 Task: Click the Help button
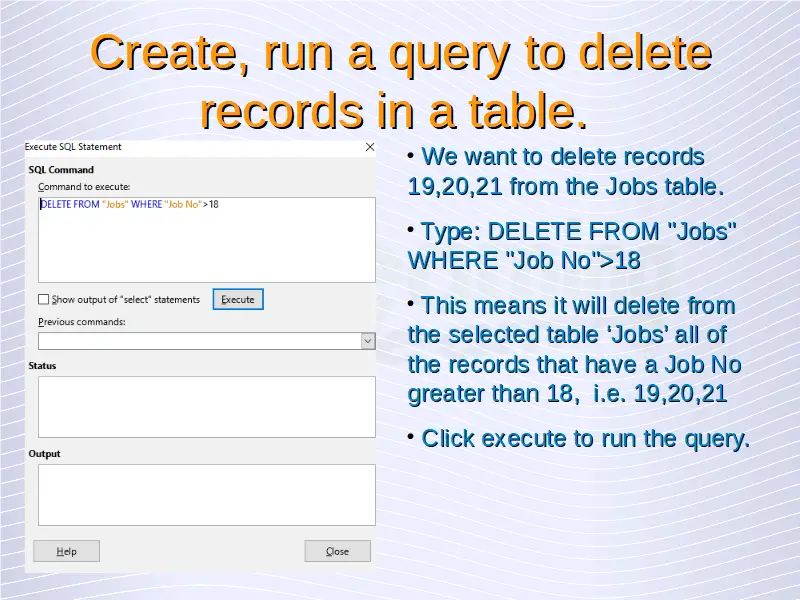click(66, 551)
